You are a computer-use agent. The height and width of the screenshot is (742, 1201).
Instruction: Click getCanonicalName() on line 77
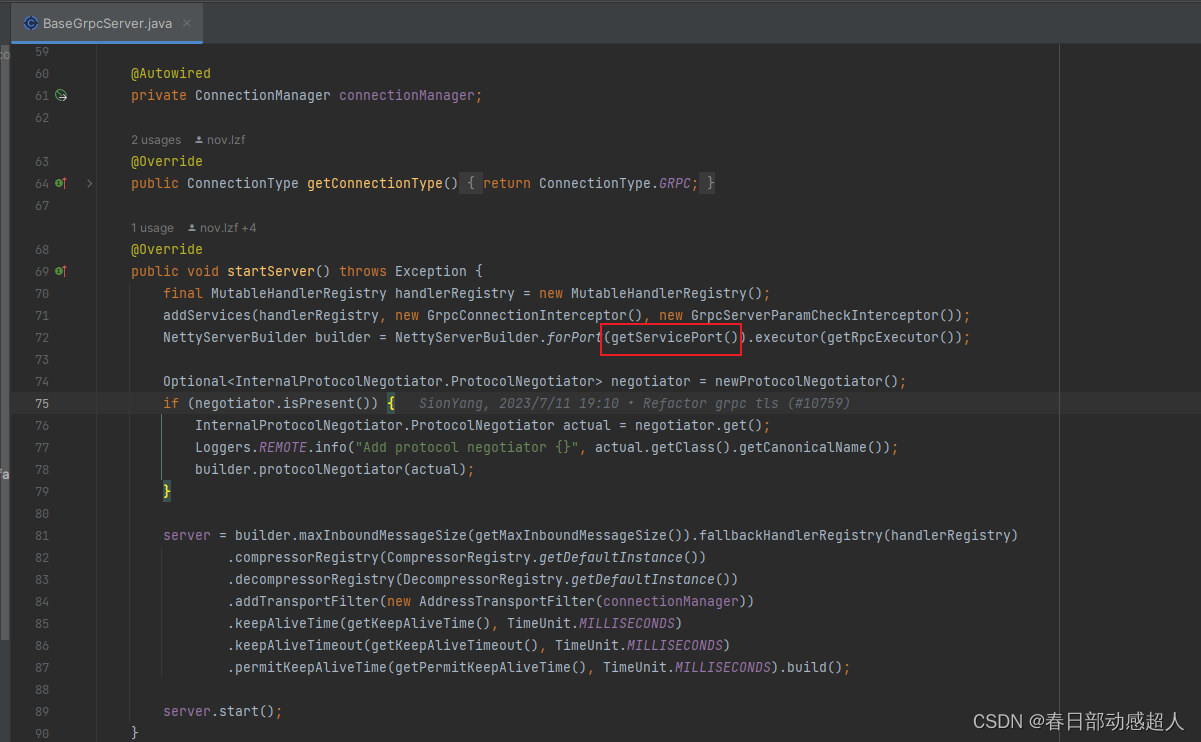tap(815, 448)
